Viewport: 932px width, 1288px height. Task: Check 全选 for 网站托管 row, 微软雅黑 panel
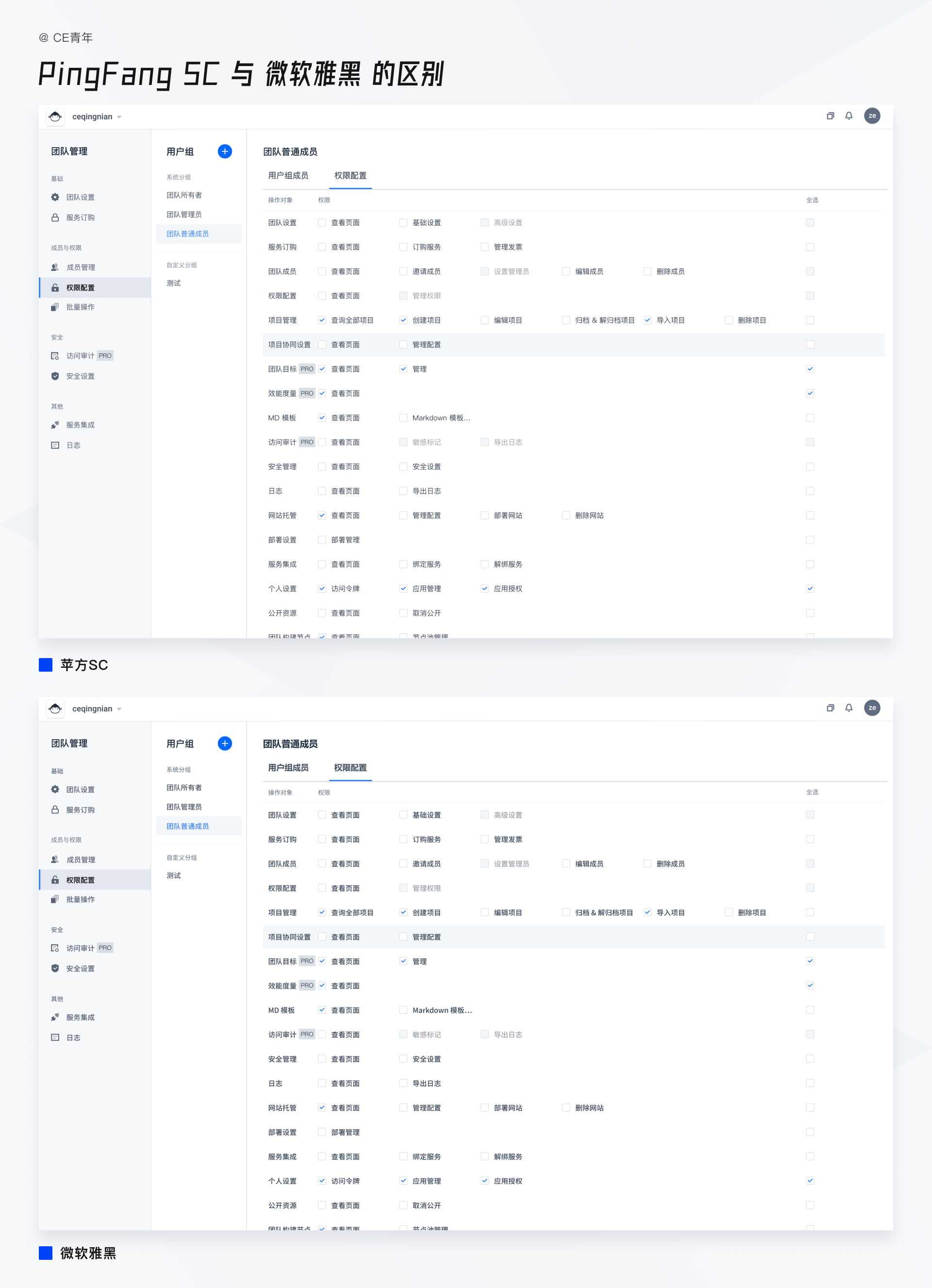(811, 1107)
